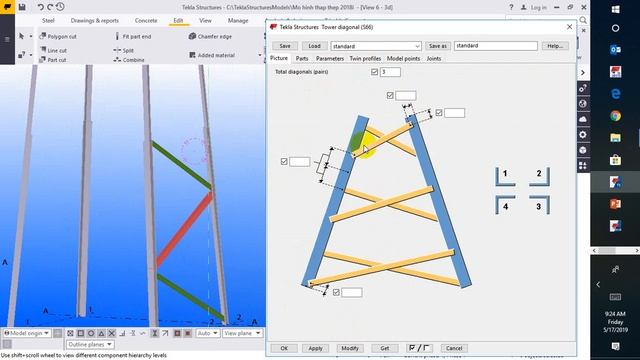Toggle snap to reference points grid icon
The image size is (640, 360).
(70, 333)
